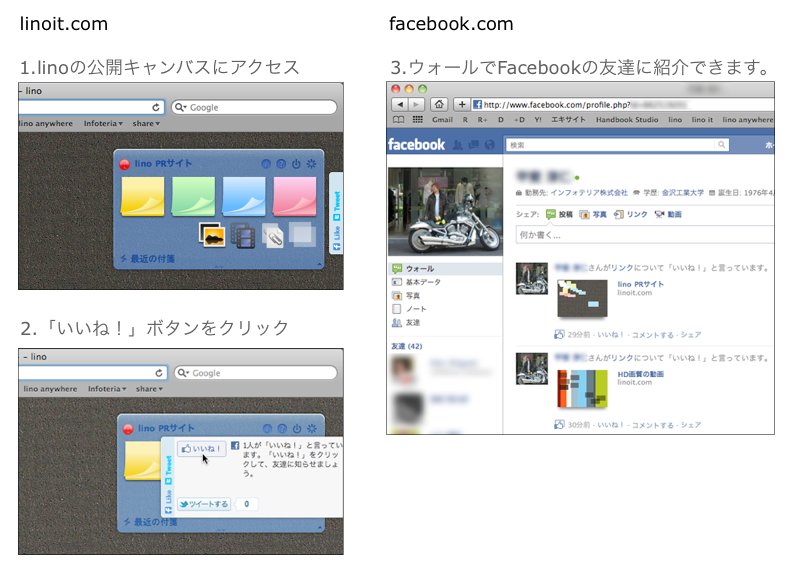Image resolution: width=802 pixels, height=573 pixels.
Task: Open the friend requests icon in Facebook header
Action: click(458, 145)
